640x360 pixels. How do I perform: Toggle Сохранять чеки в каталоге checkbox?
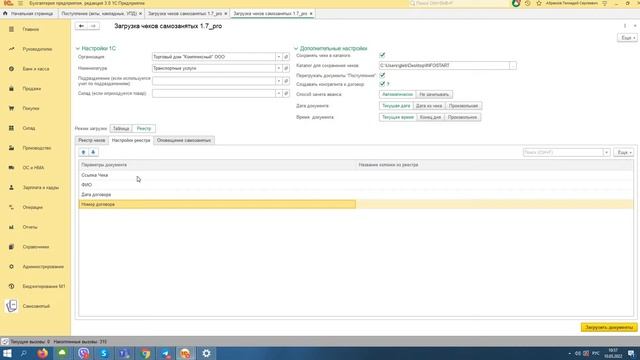point(382,55)
